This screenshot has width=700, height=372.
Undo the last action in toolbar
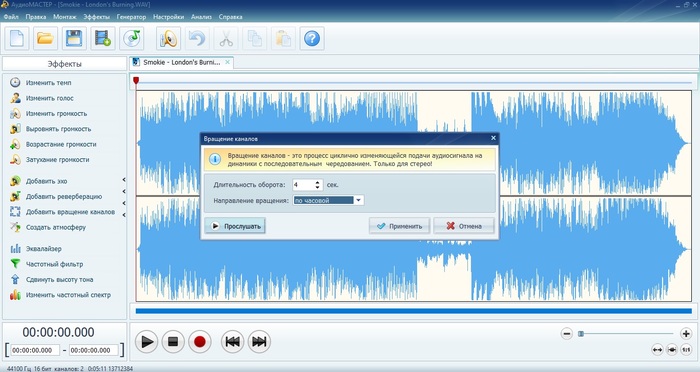point(197,38)
